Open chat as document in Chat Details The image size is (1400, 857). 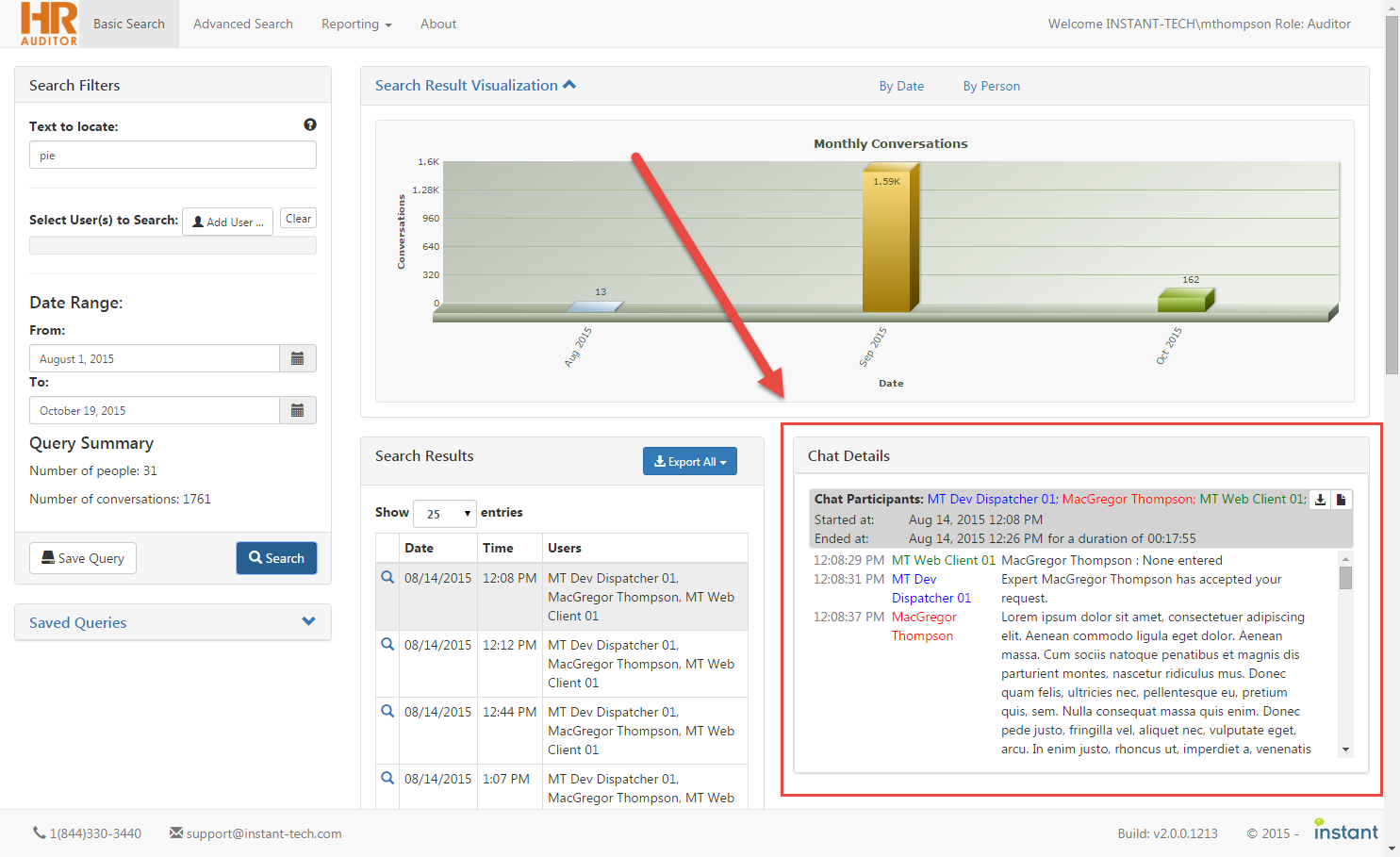[x=1342, y=500]
